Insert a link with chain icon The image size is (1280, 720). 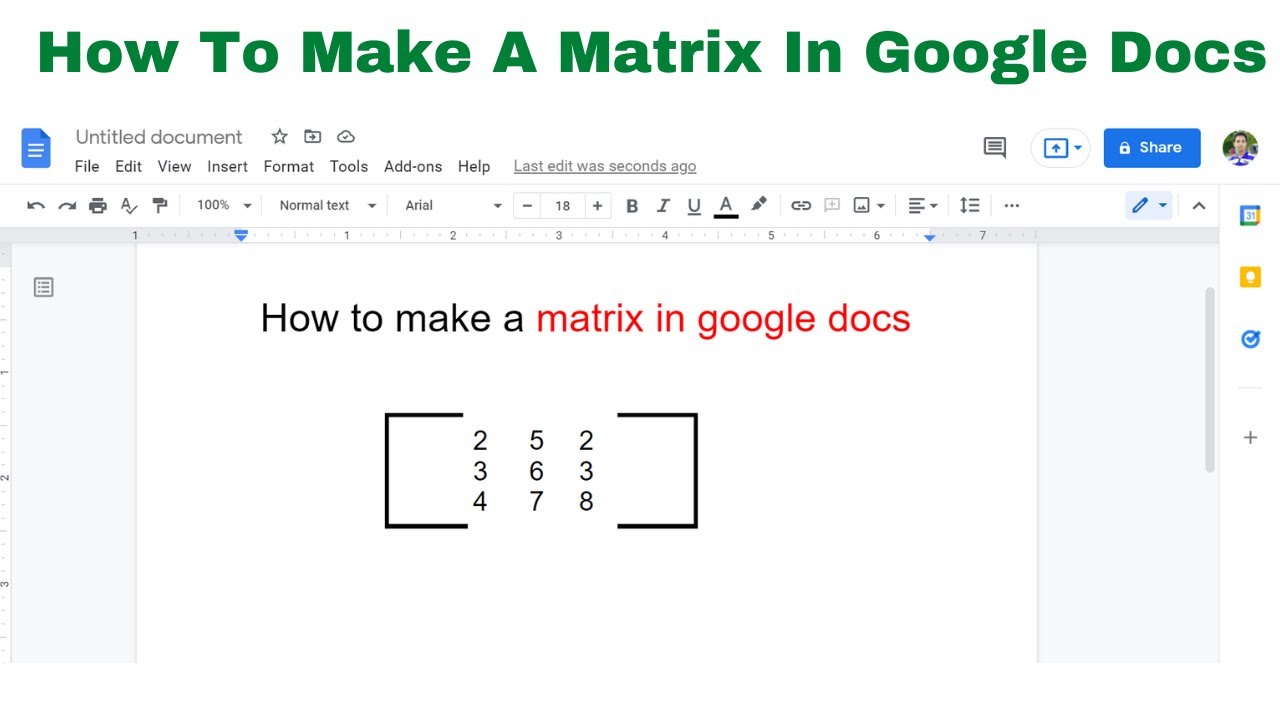click(x=801, y=206)
